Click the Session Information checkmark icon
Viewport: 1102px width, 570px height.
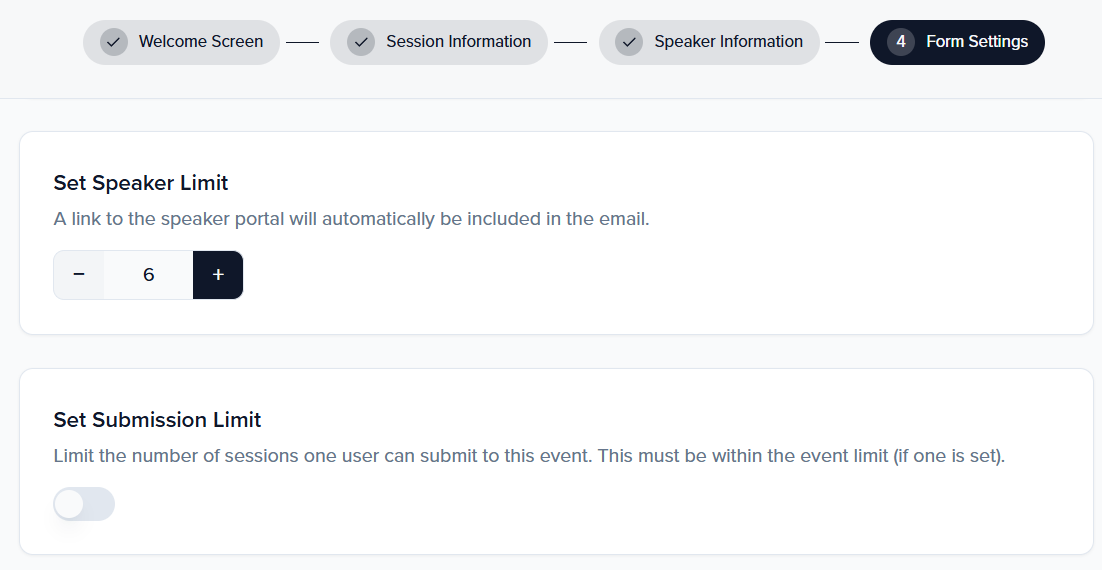click(361, 42)
